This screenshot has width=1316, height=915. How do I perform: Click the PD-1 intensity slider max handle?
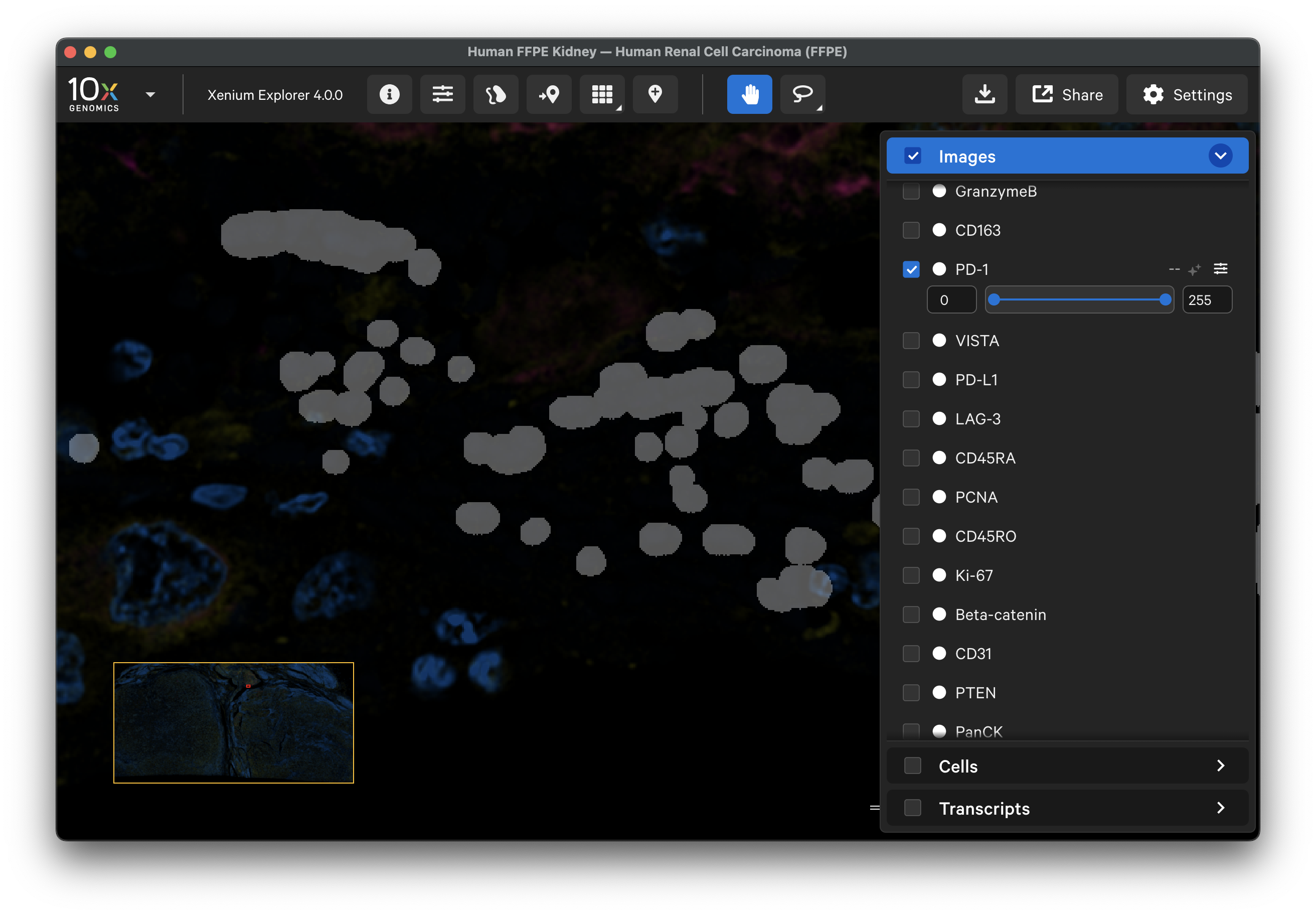point(1165,299)
